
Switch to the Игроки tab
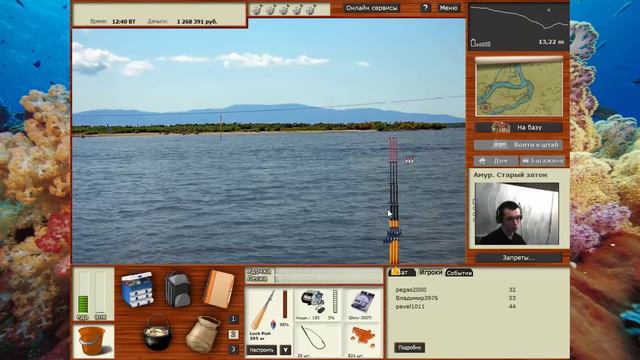431,272
